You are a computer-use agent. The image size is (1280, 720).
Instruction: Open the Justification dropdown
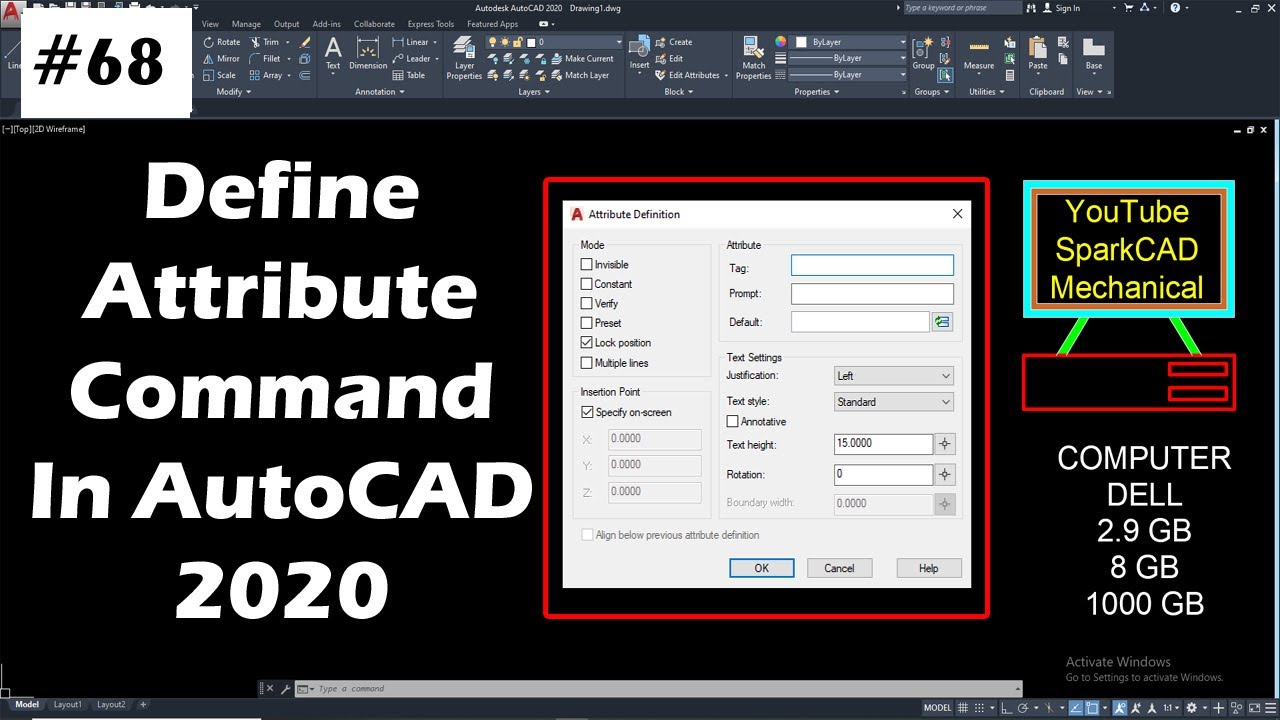[894, 376]
